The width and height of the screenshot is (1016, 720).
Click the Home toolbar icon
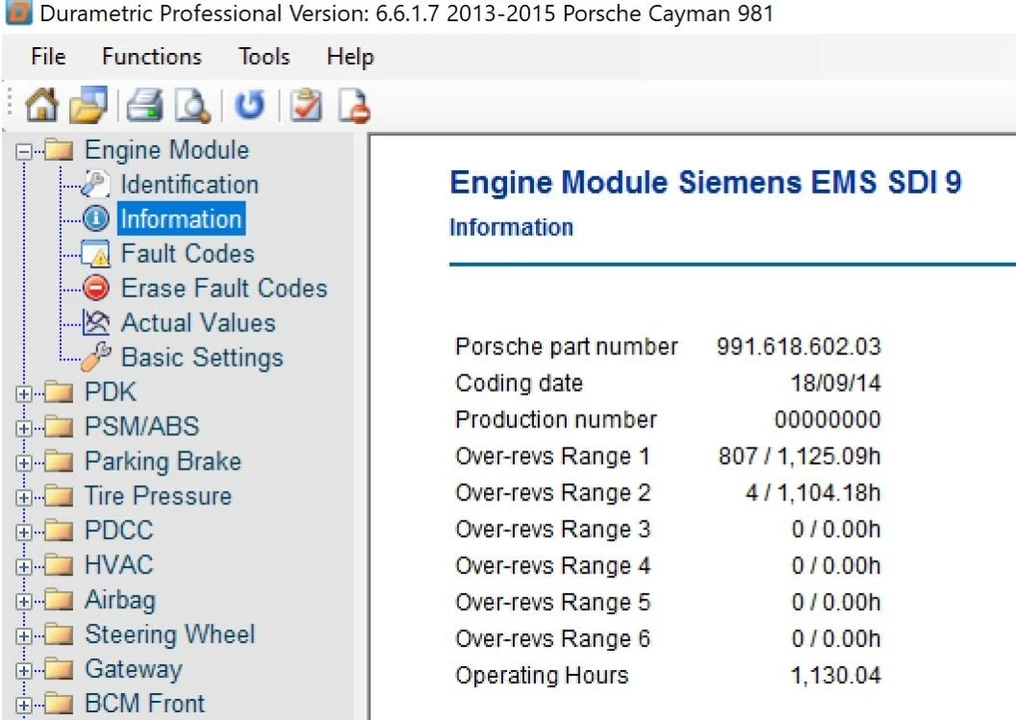[41, 104]
